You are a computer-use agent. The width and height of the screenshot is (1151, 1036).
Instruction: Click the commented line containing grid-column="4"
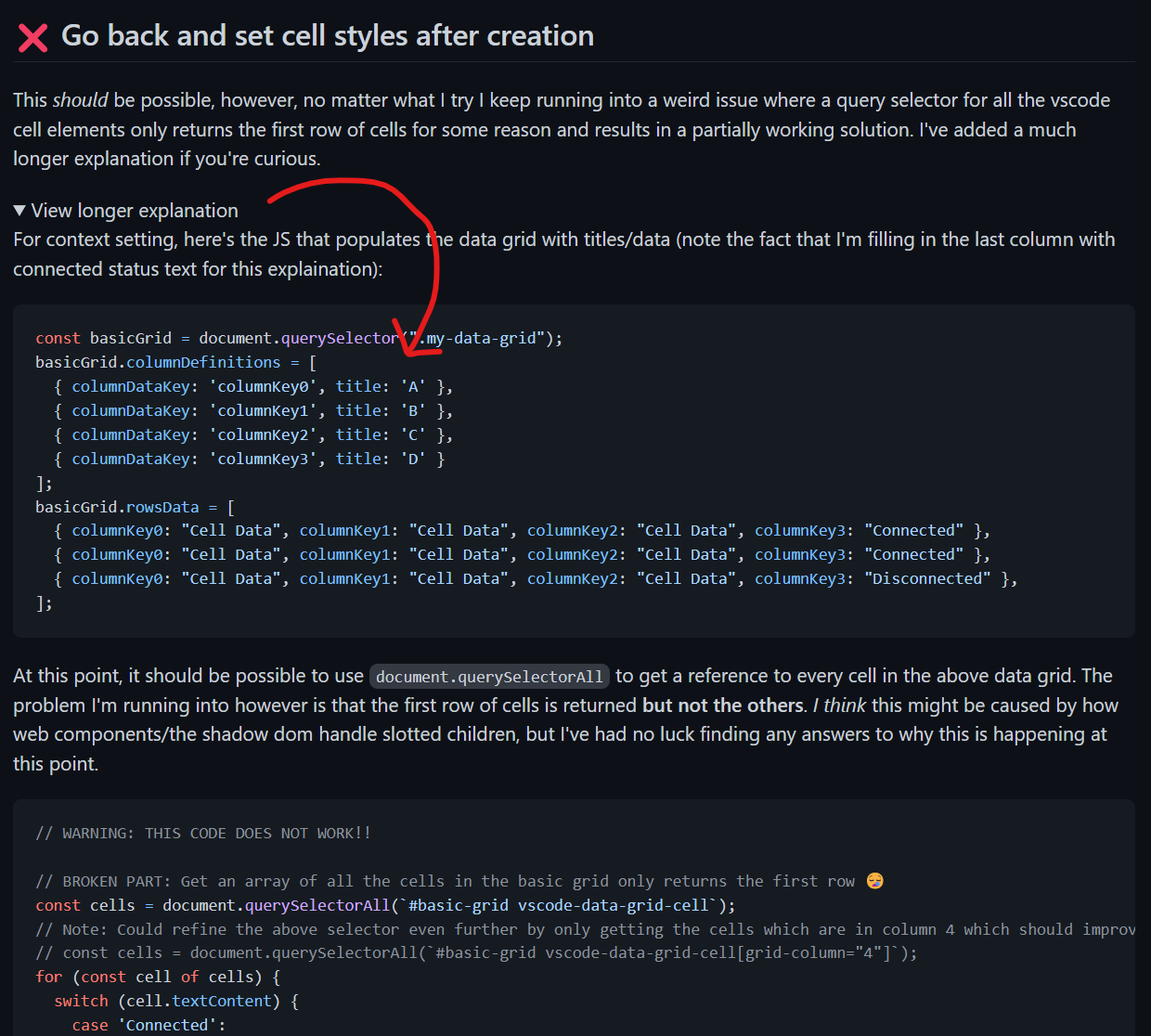click(x=476, y=953)
